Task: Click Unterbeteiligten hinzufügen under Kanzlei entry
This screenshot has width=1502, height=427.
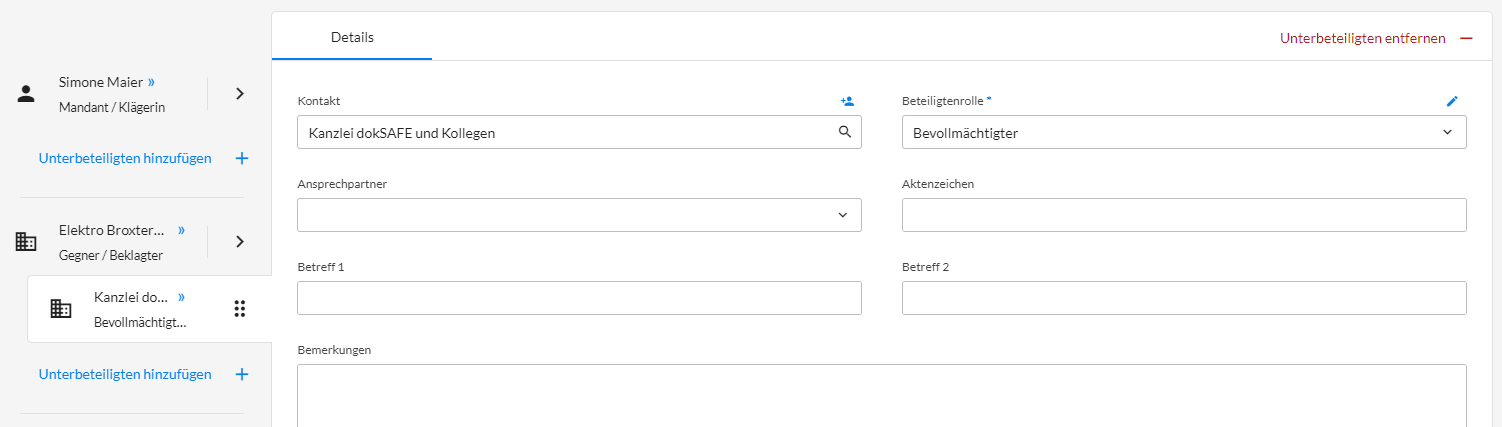Action: 125,374
